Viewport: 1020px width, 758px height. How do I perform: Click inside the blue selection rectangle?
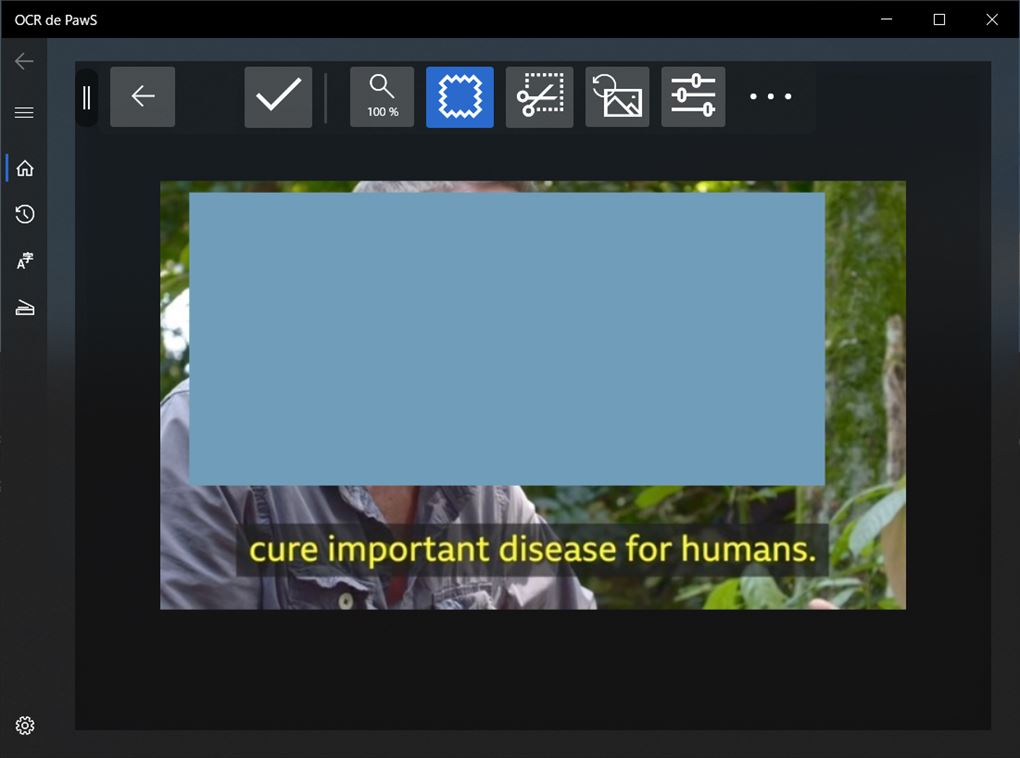(507, 338)
